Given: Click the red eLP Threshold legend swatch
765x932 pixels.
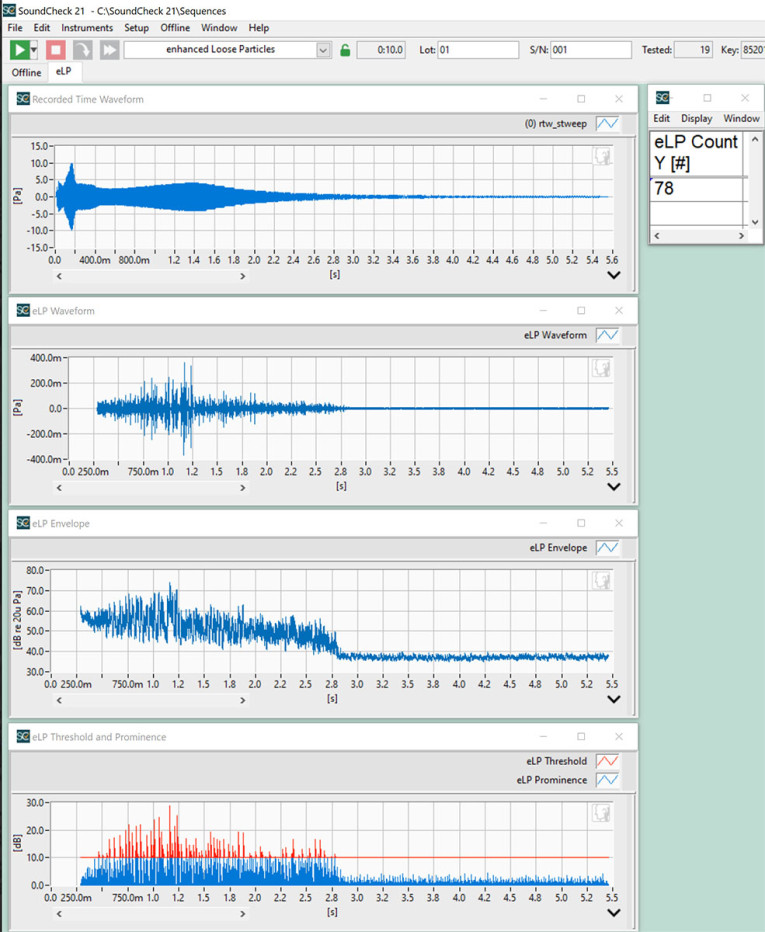Looking at the screenshot, I should [x=607, y=761].
